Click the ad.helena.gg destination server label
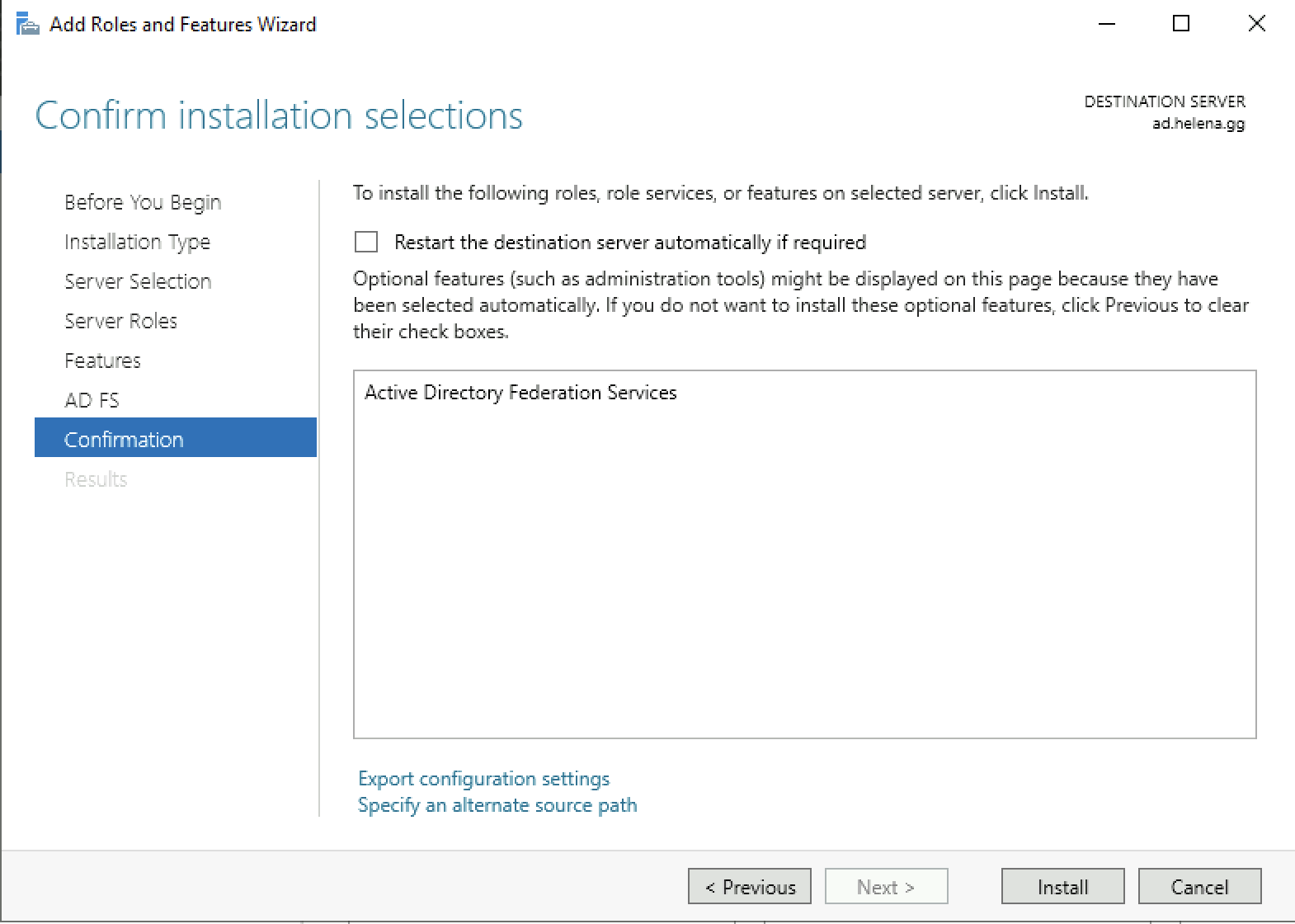 pos(1198,124)
